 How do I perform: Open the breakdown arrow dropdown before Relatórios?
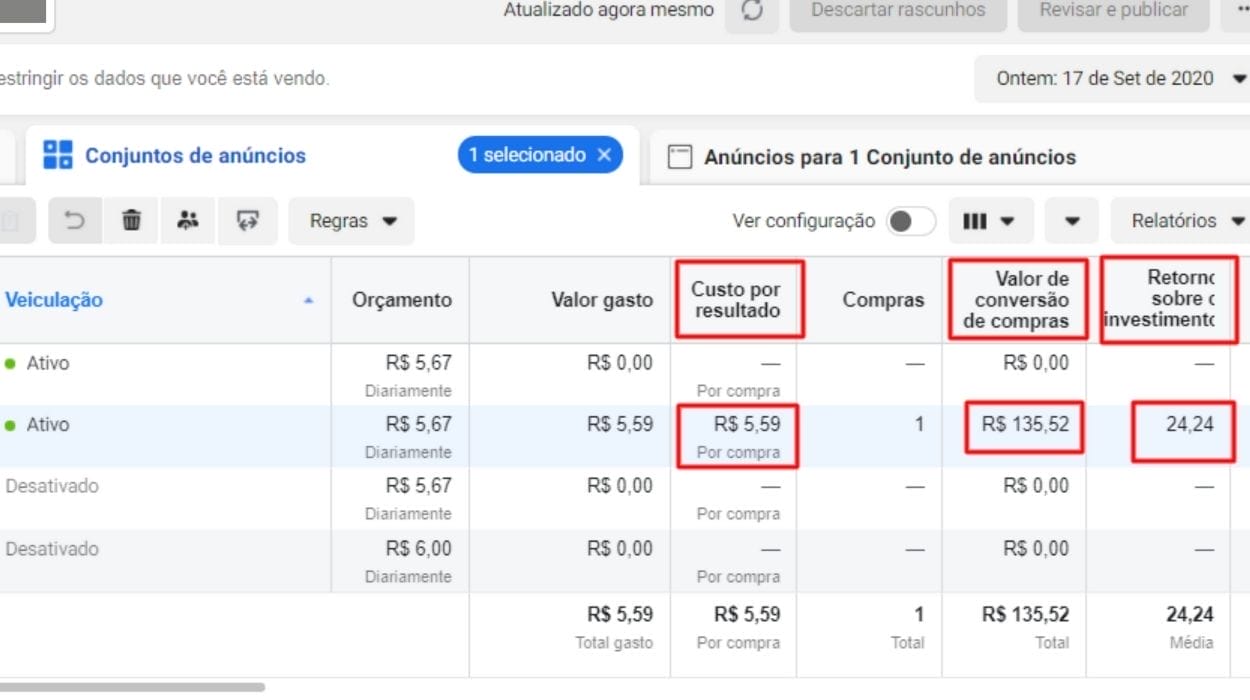1072,221
